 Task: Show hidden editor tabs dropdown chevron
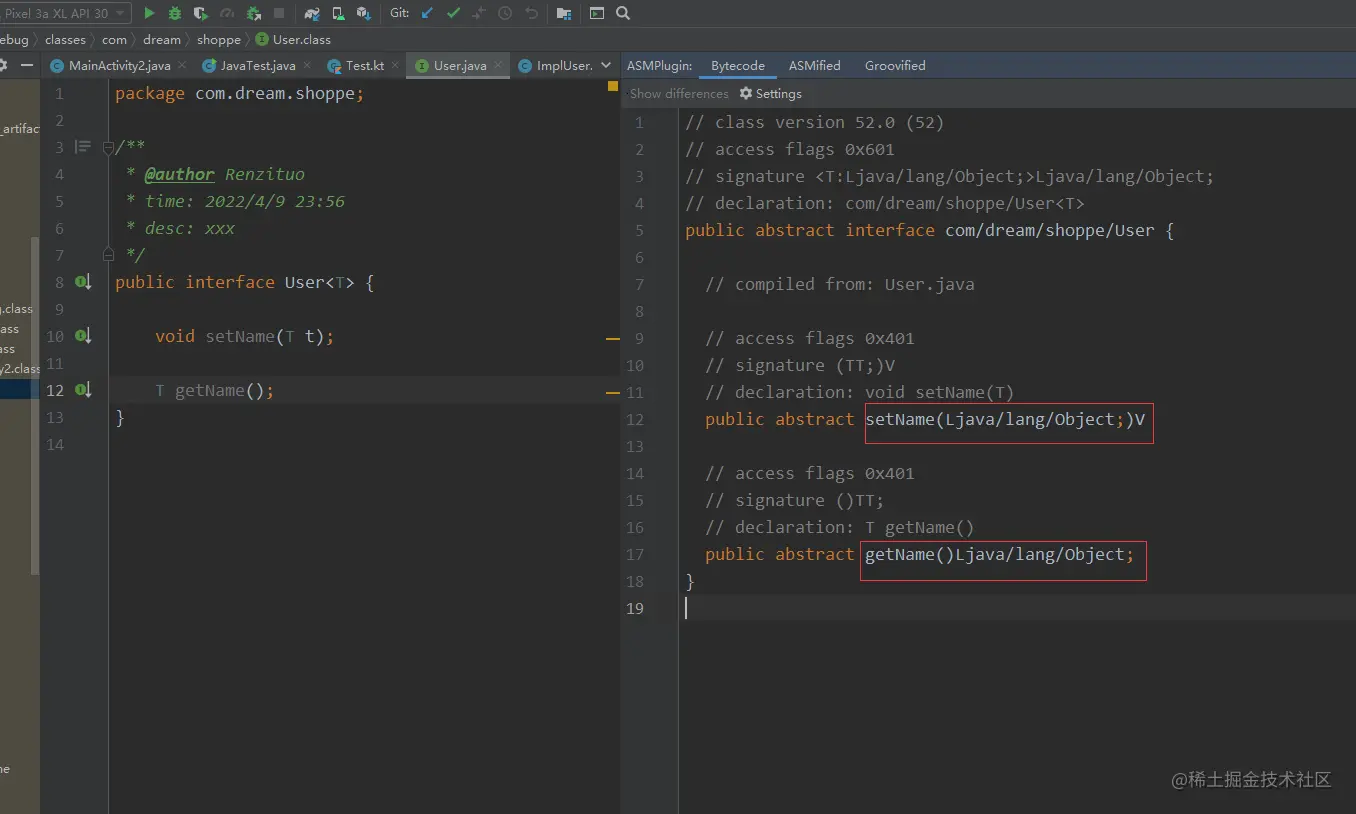click(x=606, y=65)
